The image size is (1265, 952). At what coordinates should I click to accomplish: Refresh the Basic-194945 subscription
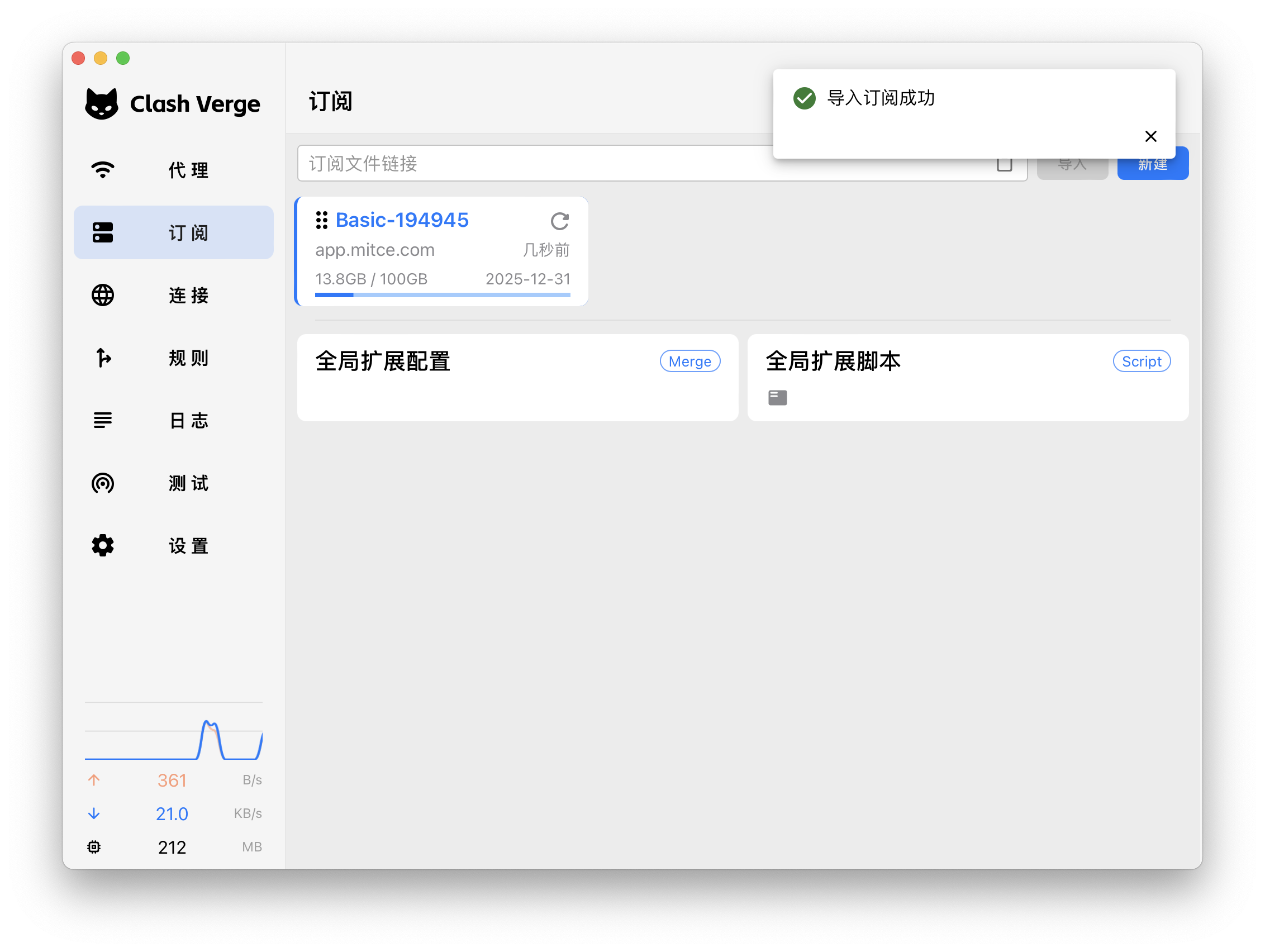[559, 221]
